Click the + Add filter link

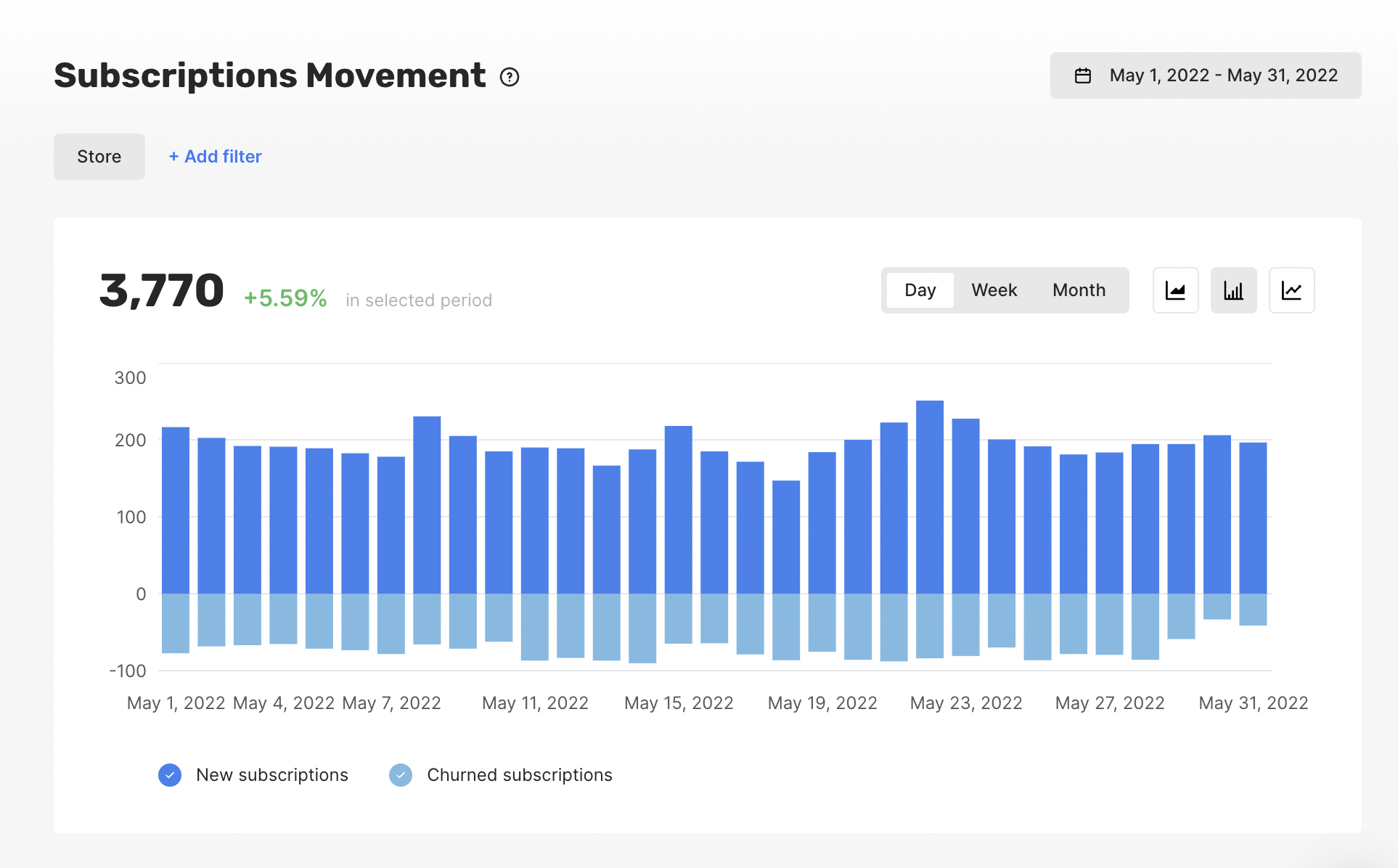point(216,157)
